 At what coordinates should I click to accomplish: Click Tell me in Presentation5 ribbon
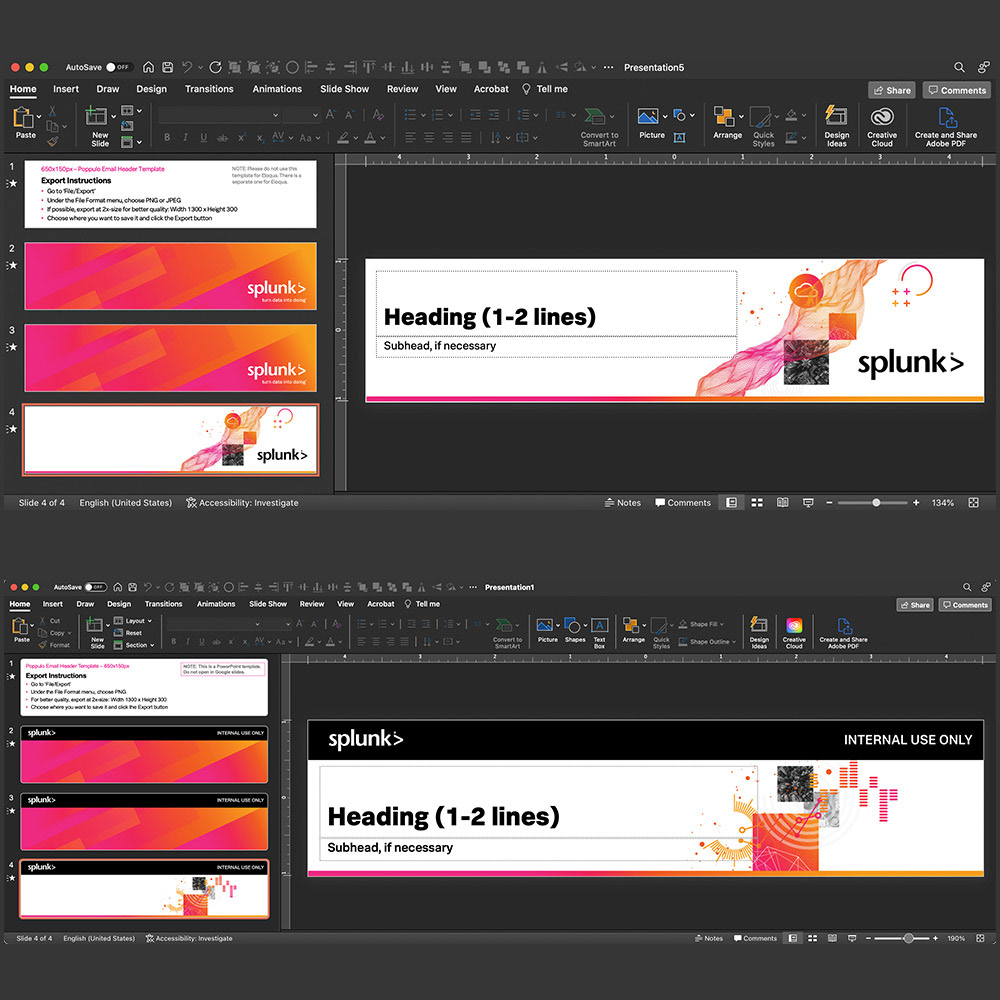[545, 89]
